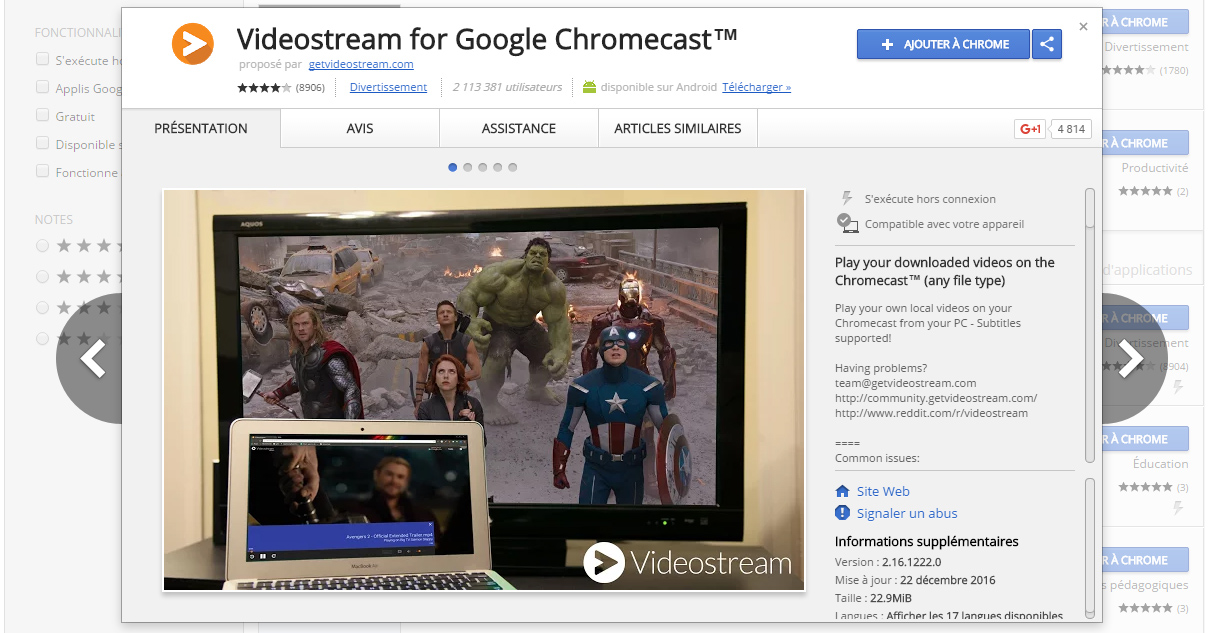Click the Common issues: text
Screen dimensions: 1210x633
click(x=877, y=458)
